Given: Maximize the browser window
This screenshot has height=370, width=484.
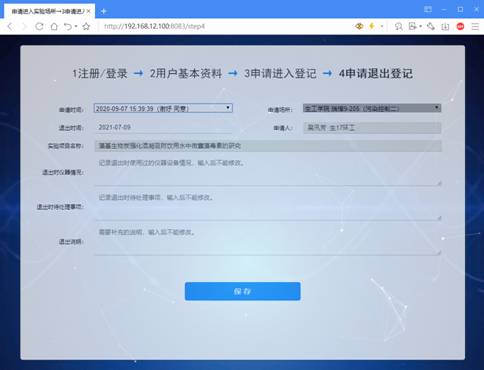Looking at the screenshot, I should click(x=460, y=10).
